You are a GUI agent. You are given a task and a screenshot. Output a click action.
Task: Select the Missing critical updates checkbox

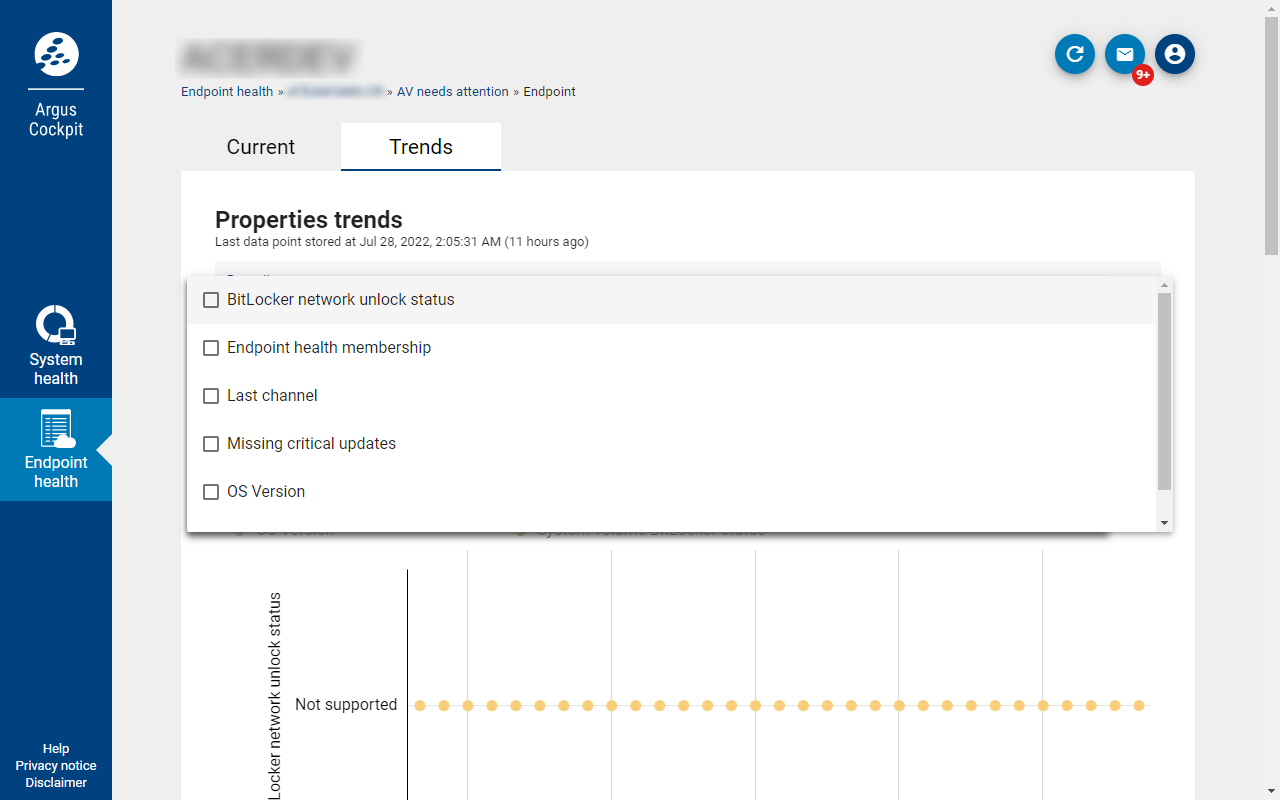click(x=211, y=444)
